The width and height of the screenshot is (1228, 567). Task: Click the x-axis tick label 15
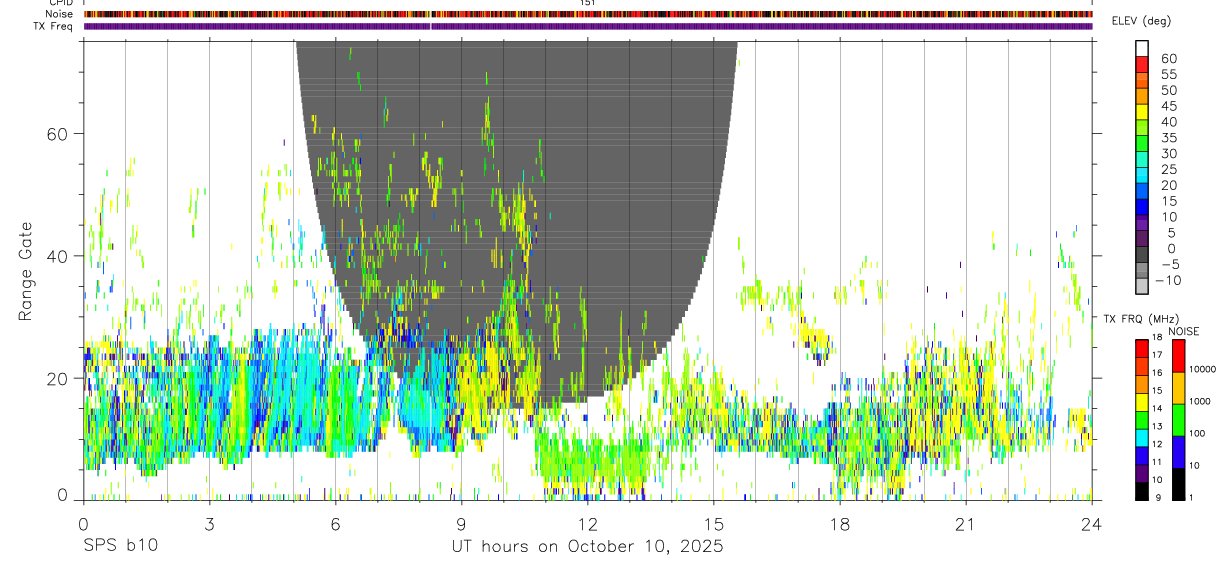[x=713, y=524]
